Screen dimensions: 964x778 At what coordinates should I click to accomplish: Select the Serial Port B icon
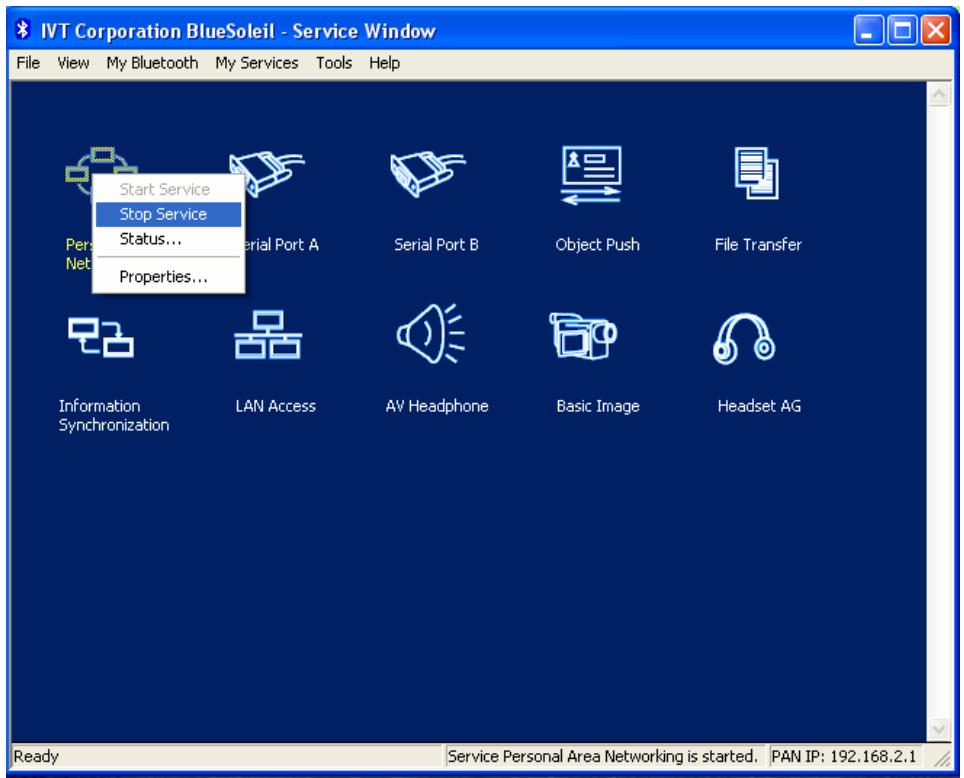428,173
